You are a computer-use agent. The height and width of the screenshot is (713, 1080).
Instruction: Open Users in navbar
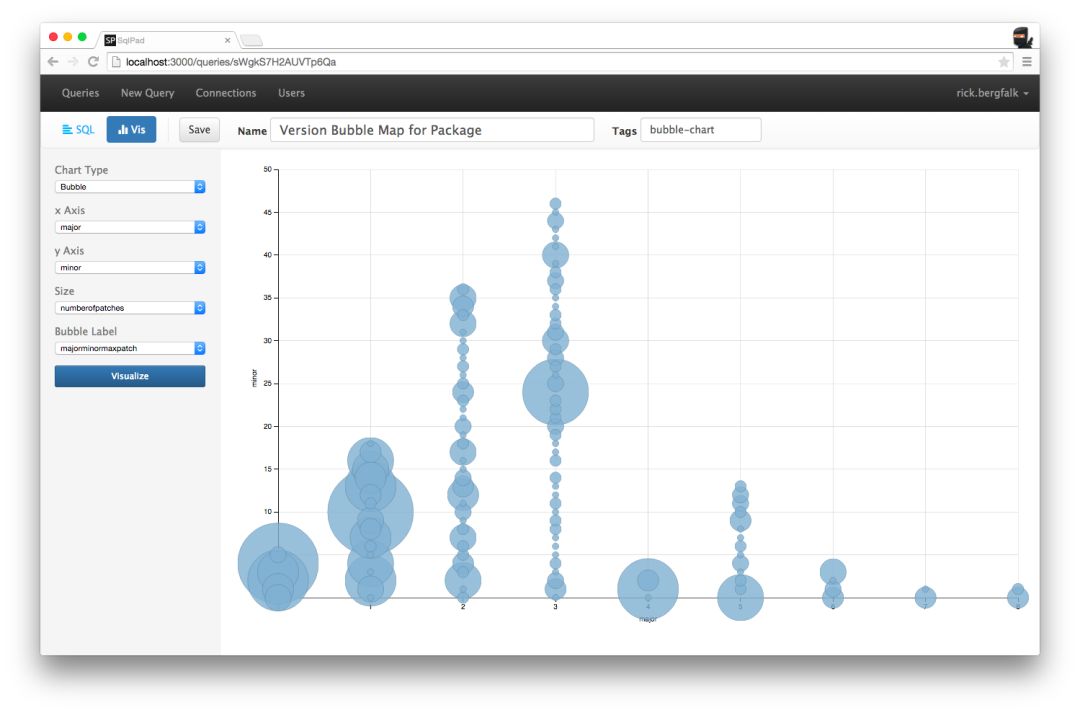(291, 93)
